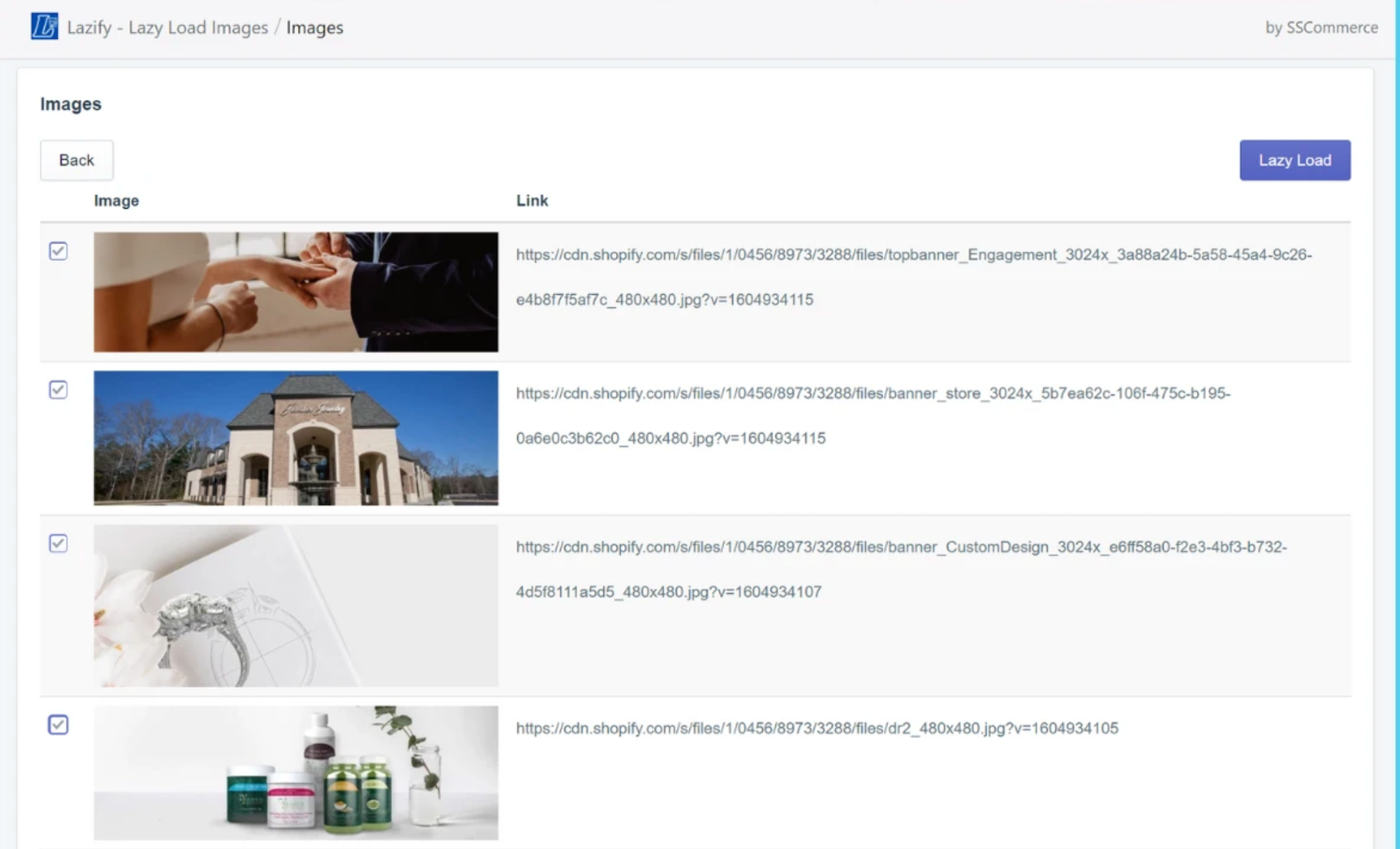The width and height of the screenshot is (1400, 849).
Task: Click the Lazy Load button
Action: [1294, 160]
